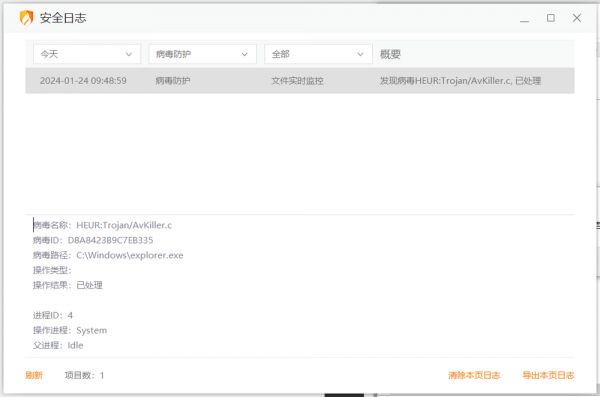Open the 今天 date filter dropdown

[86, 54]
